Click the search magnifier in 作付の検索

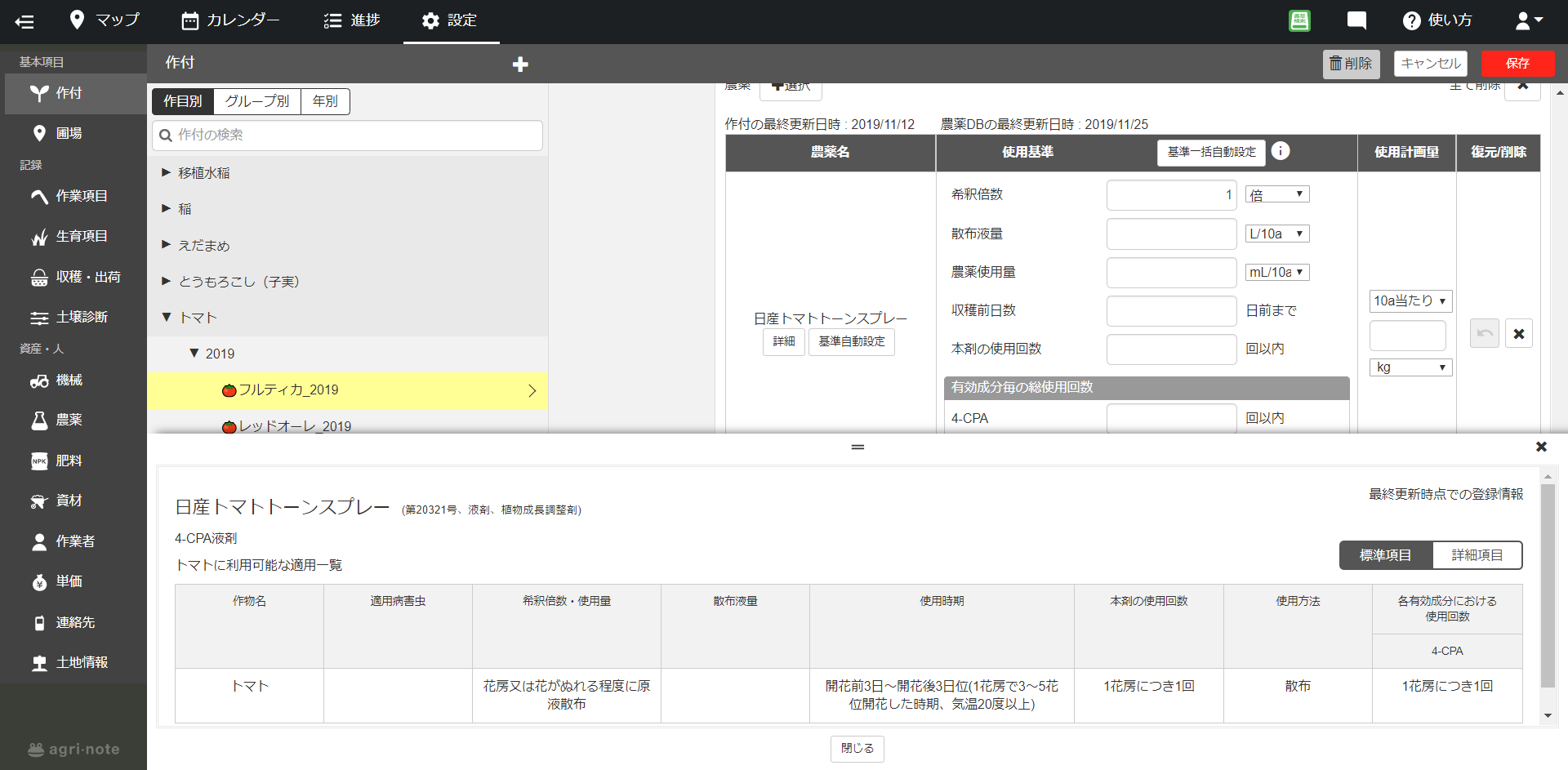coord(166,136)
